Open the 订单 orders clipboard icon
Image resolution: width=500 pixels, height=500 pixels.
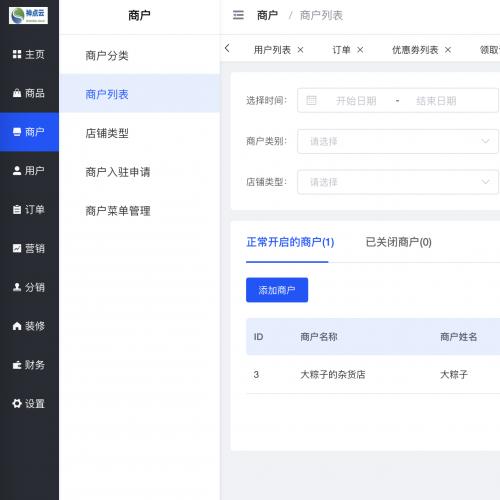point(17,210)
